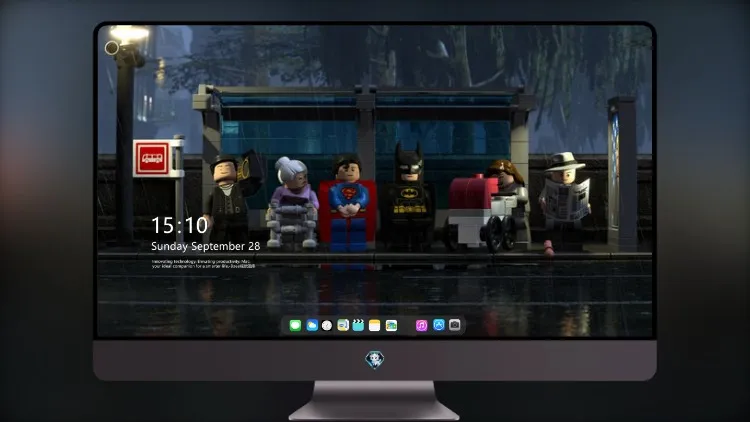
Task: Open the blue App Store icon
Action: coord(439,325)
